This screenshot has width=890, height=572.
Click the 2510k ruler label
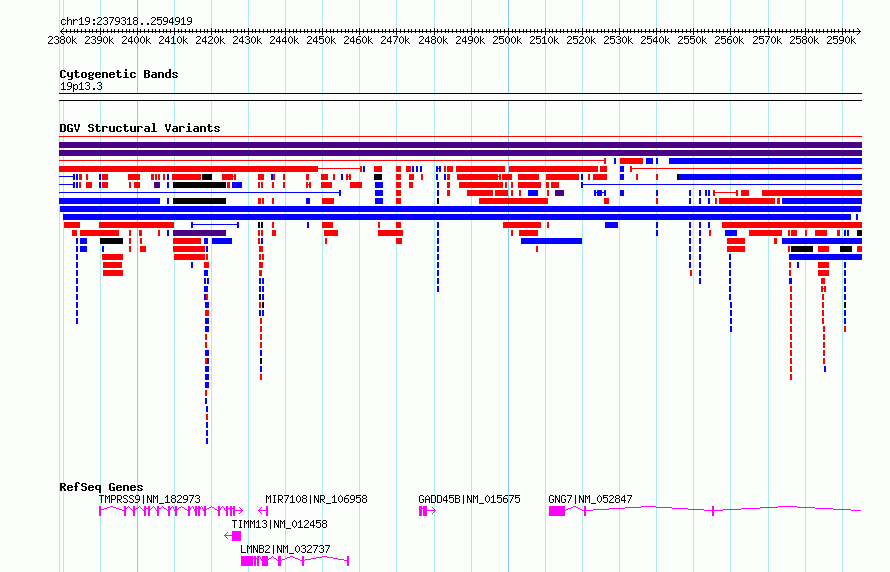tap(544, 40)
